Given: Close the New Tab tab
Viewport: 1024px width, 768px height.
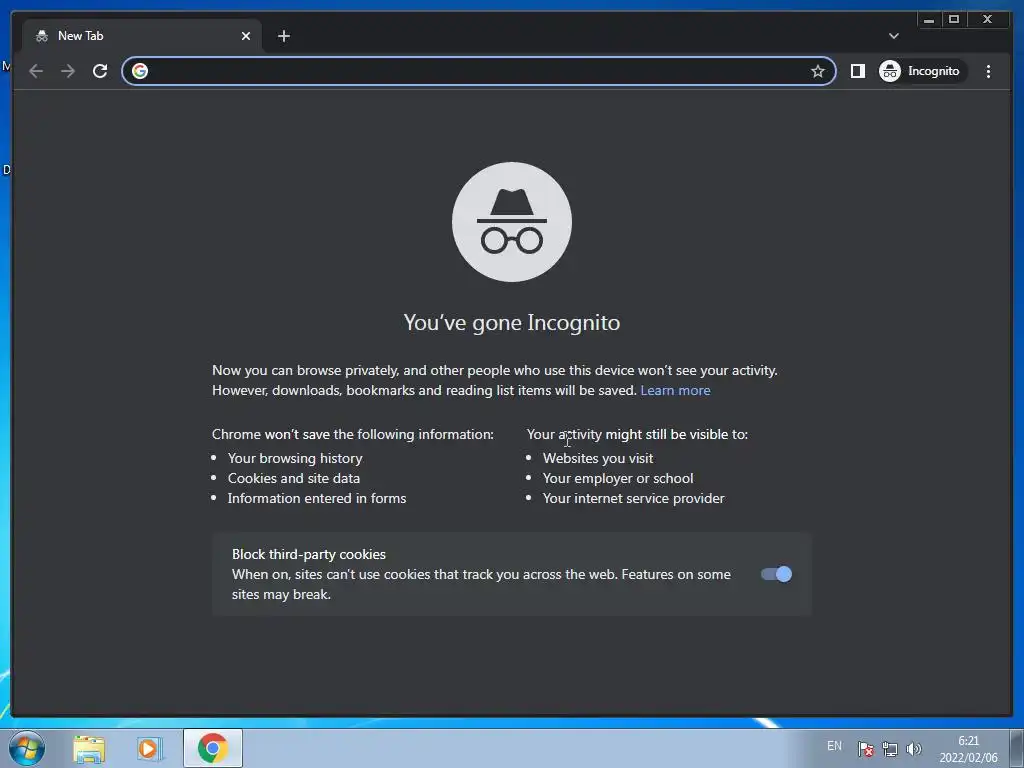Looking at the screenshot, I should click(x=246, y=36).
